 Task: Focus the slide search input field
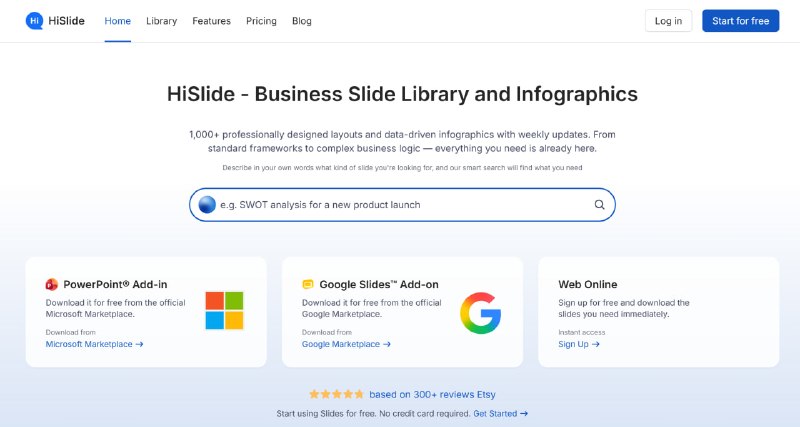(403, 205)
